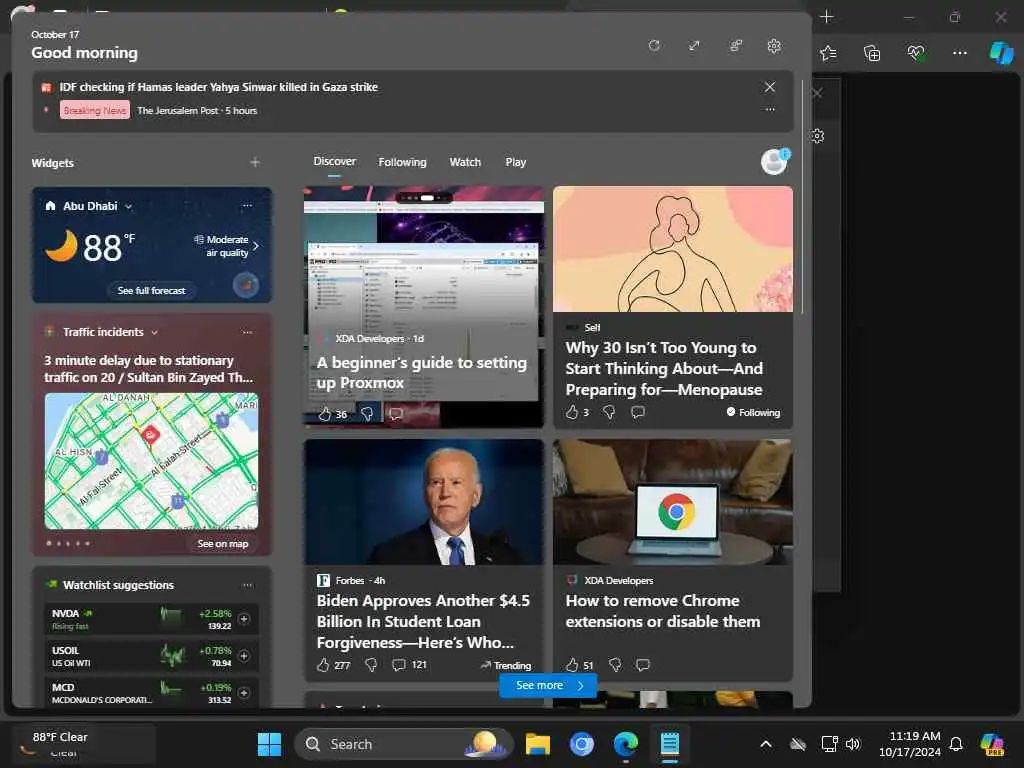Dislike the Chrome extensions article
The width and height of the screenshot is (1024, 768).
615,665
